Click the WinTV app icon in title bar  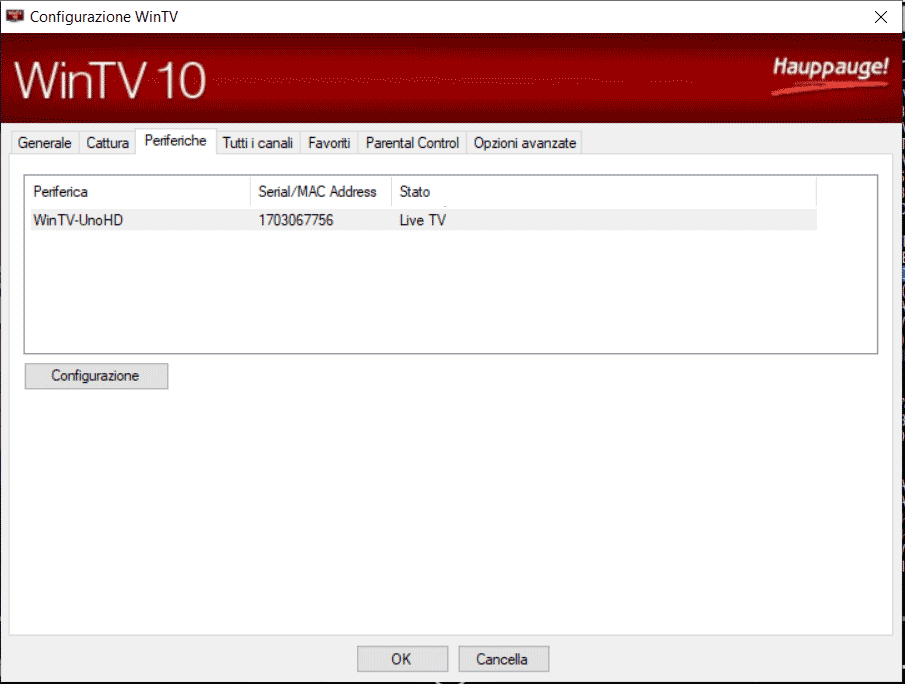point(14,16)
